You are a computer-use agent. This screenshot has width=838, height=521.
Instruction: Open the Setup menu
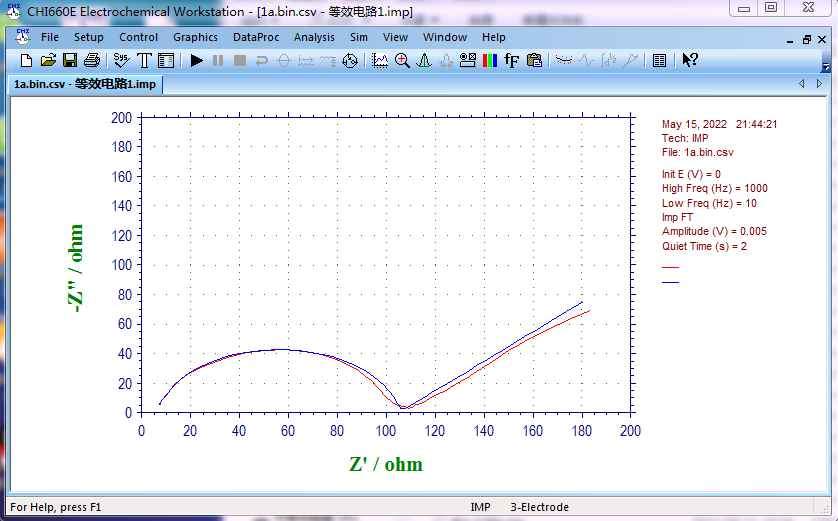point(89,37)
